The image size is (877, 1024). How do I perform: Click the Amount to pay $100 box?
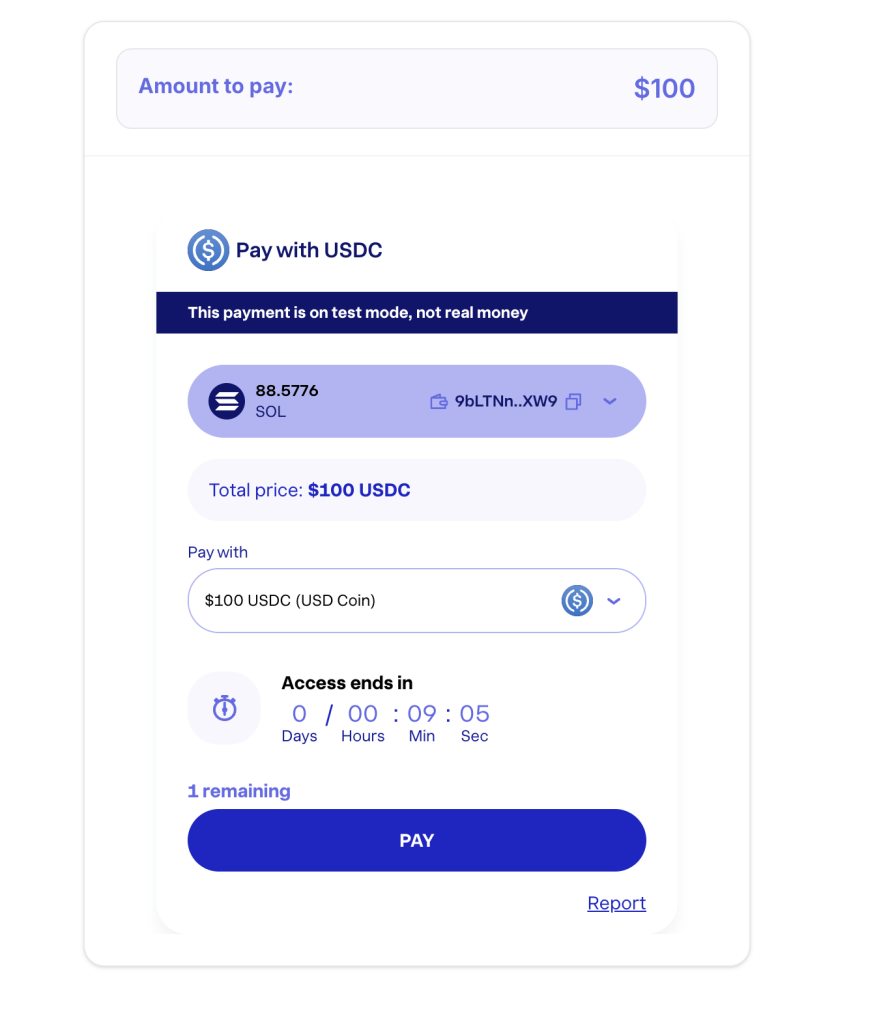pyautogui.click(x=416, y=88)
